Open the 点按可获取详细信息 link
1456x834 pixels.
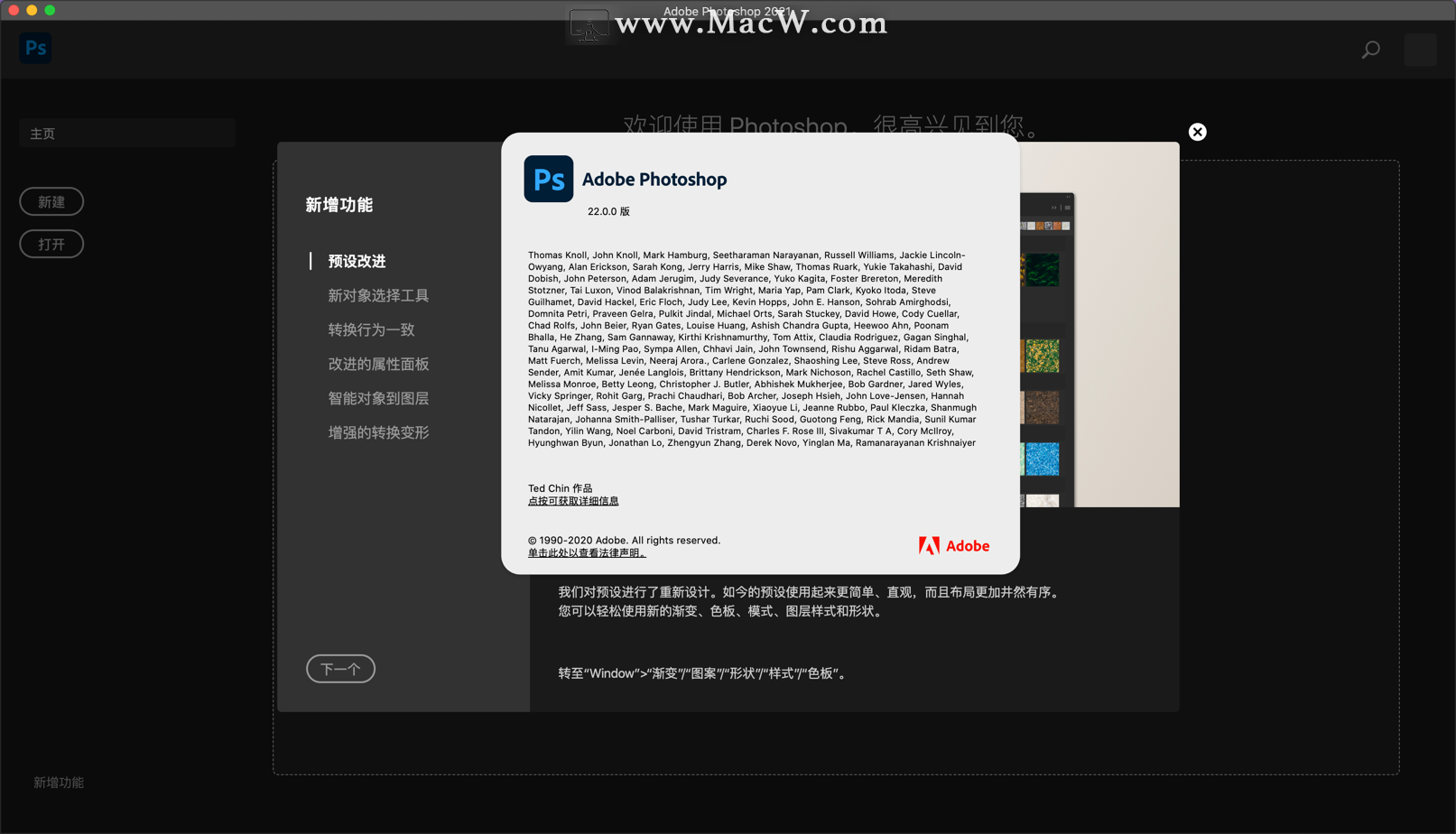click(x=573, y=501)
